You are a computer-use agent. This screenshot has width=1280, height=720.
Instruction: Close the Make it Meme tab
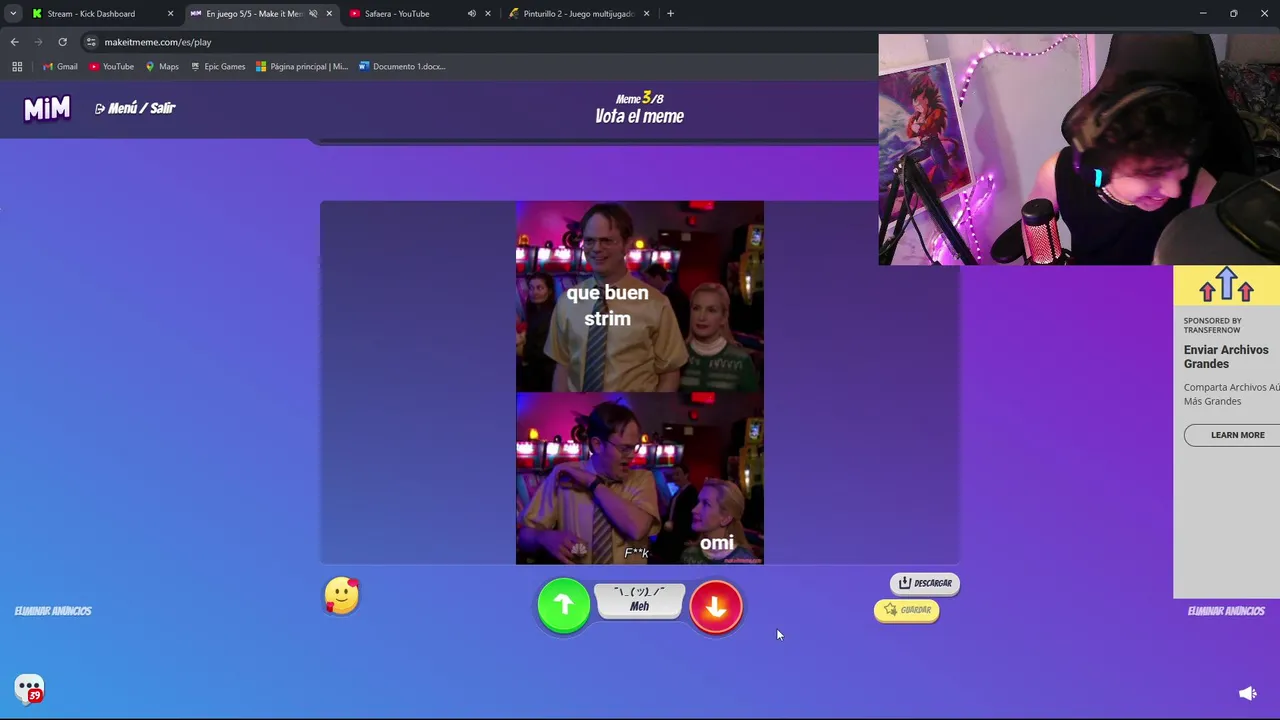tap(329, 14)
